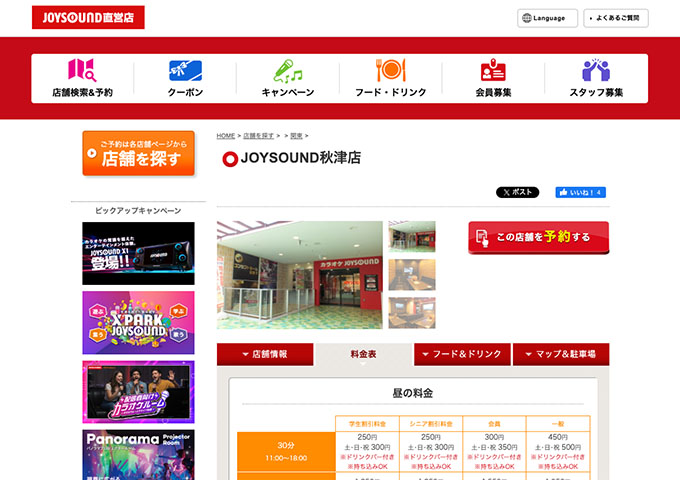The width and height of the screenshot is (680, 480).
Task: Open 店舗を探す breadcrumb link
Action: 258,136
